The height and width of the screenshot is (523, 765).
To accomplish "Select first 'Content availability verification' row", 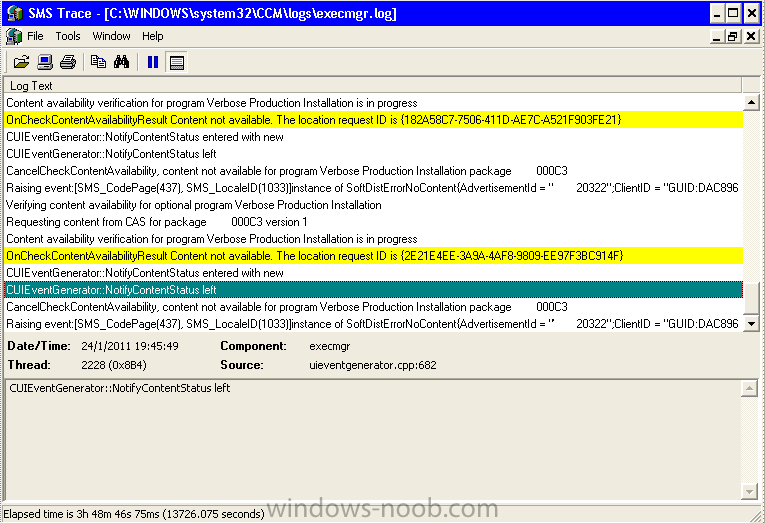I will [x=373, y=103].
